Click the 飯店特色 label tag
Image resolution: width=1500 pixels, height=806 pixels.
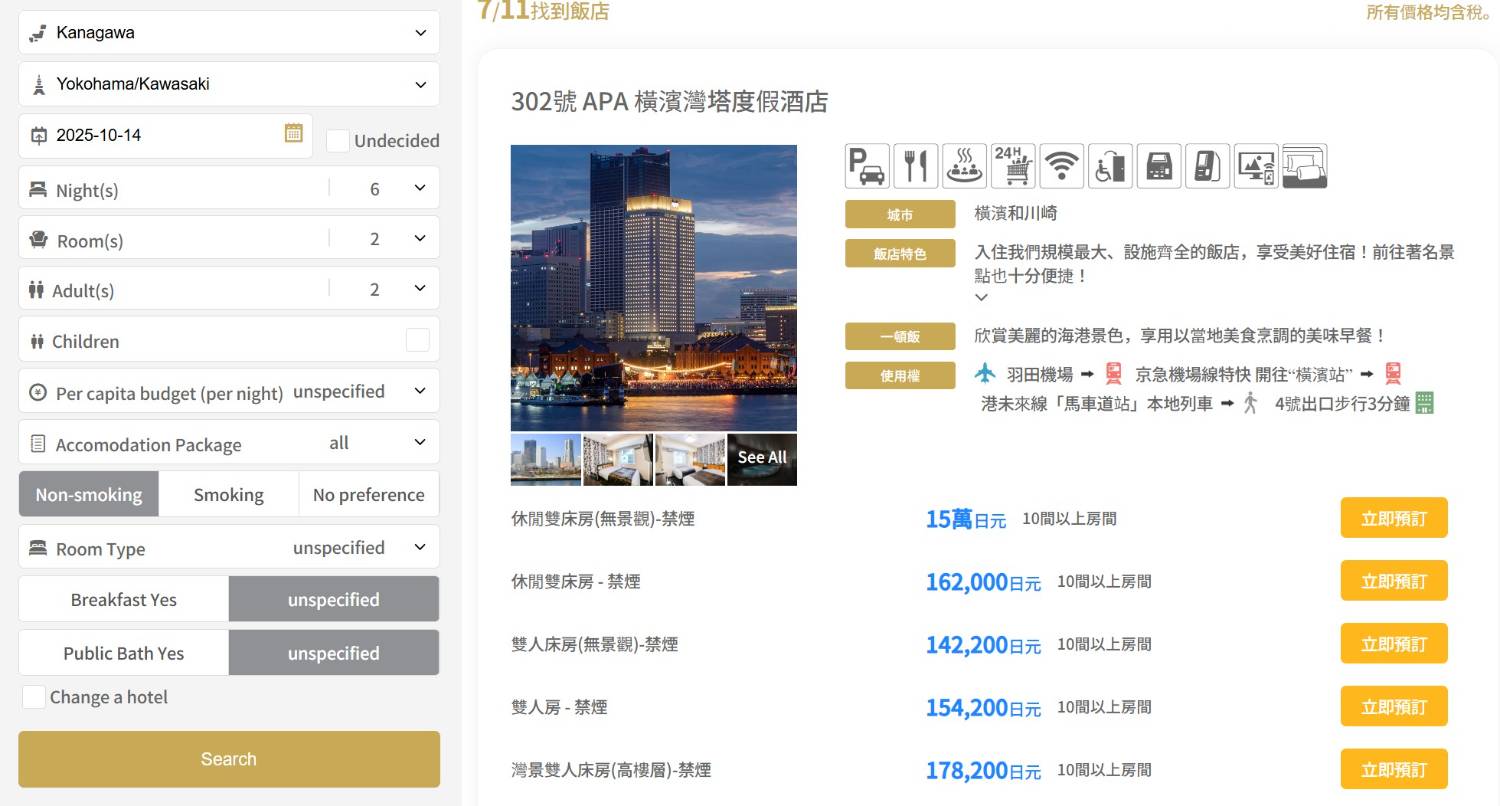pyautogui.click(x=900, y=254)
